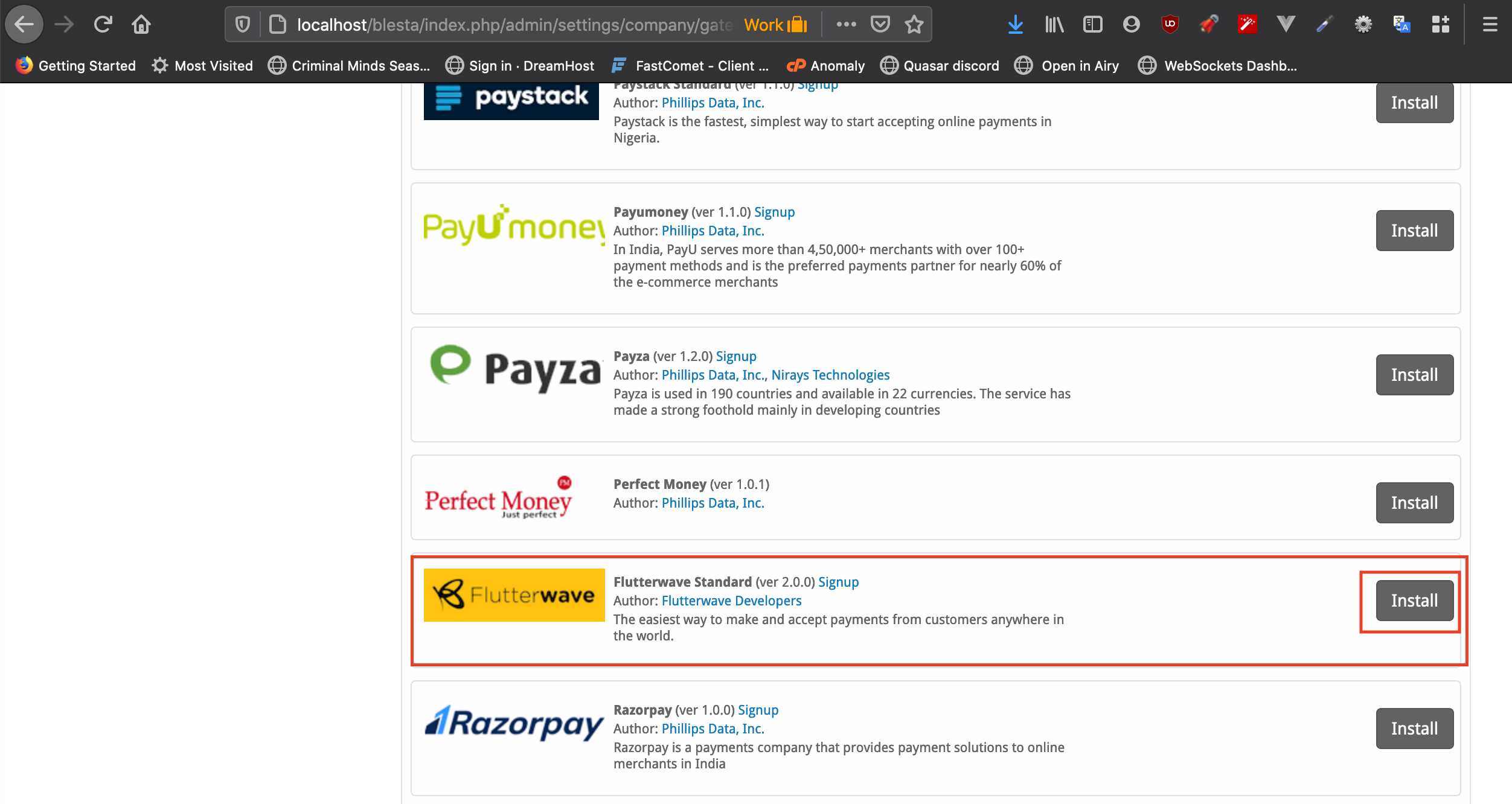Open the Payza Signup link
Viewport: 1512px width, 804px height.
pos(735,357)
